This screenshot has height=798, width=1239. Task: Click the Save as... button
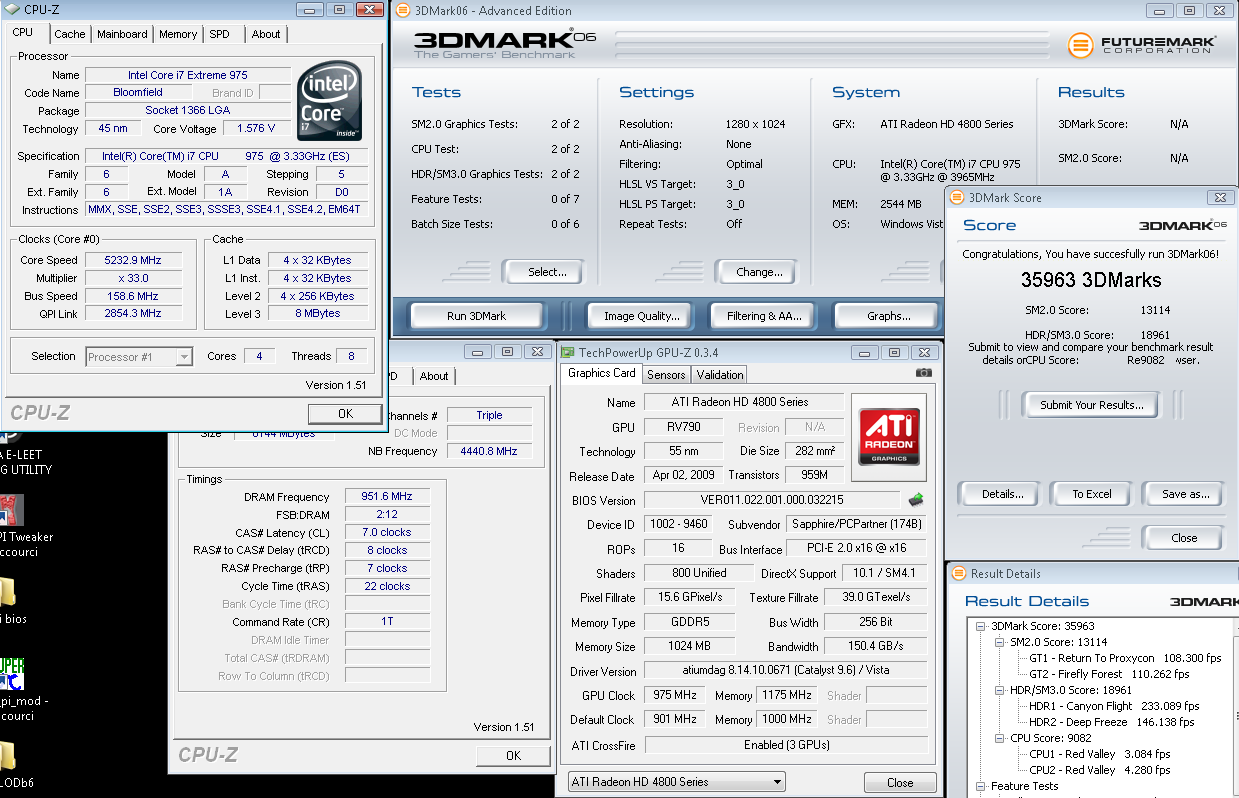click(1185, 494)
